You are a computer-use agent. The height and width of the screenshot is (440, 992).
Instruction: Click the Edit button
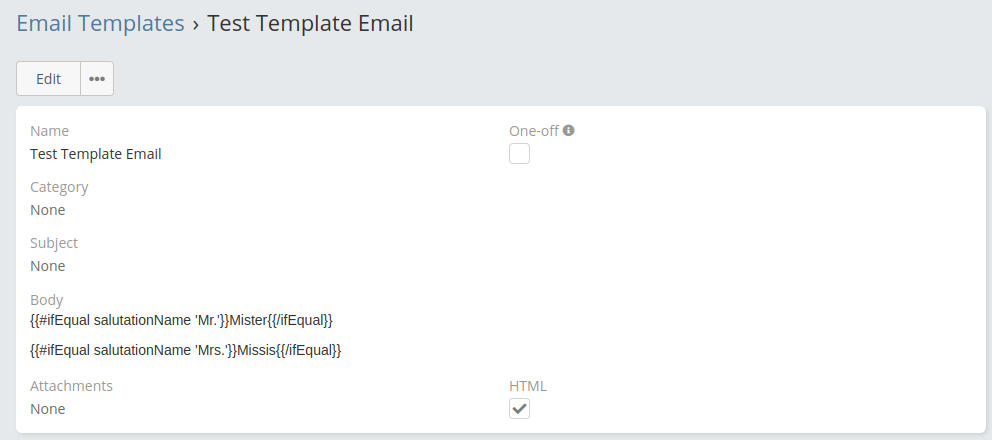(48, 79)
